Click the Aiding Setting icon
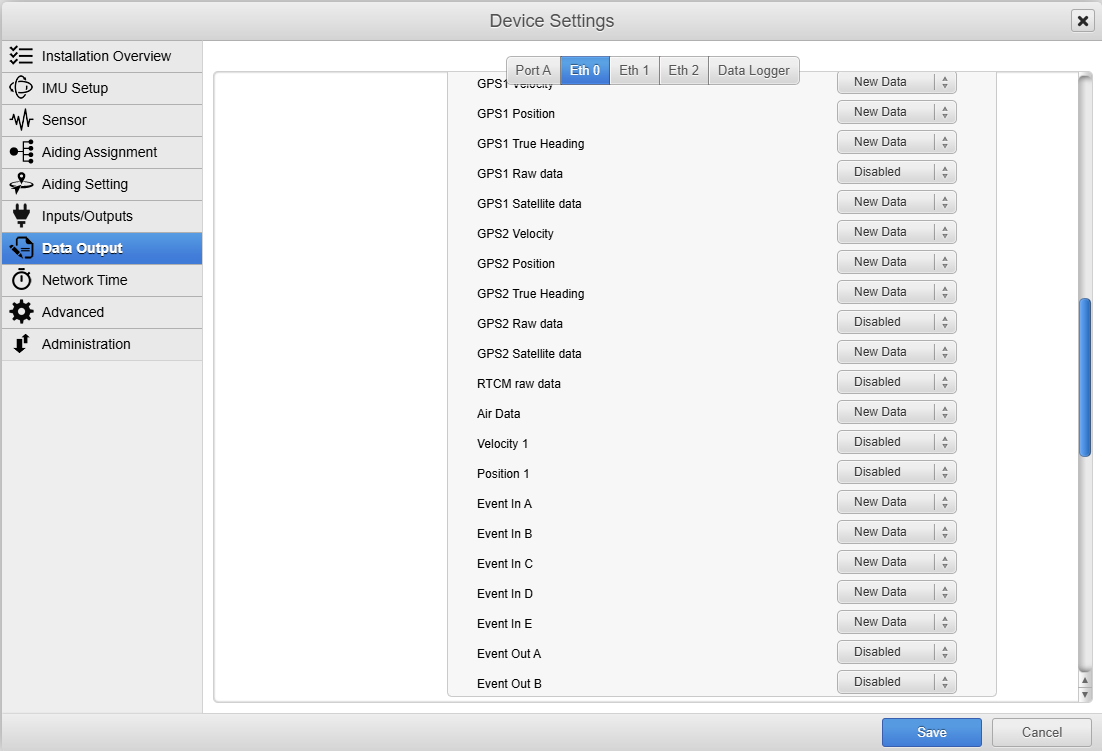Image resolution: width=1102 pixels, height=751 pixels. pos(21,184)
